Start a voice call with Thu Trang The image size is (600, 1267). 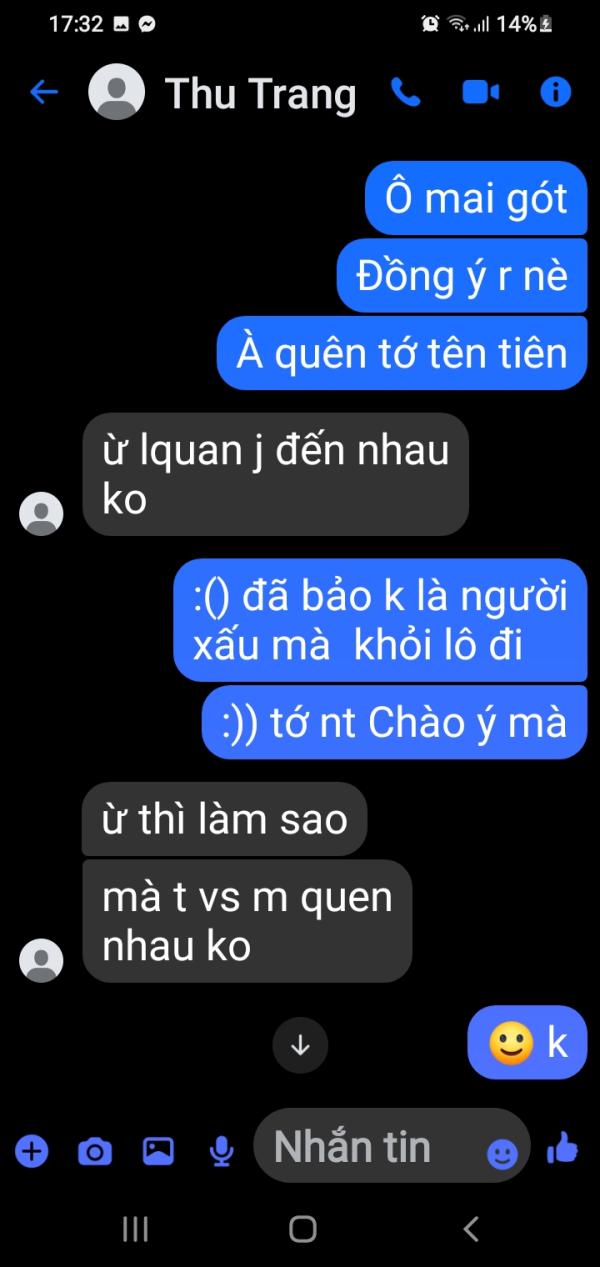pyautogui.click(x=405, y=93)
